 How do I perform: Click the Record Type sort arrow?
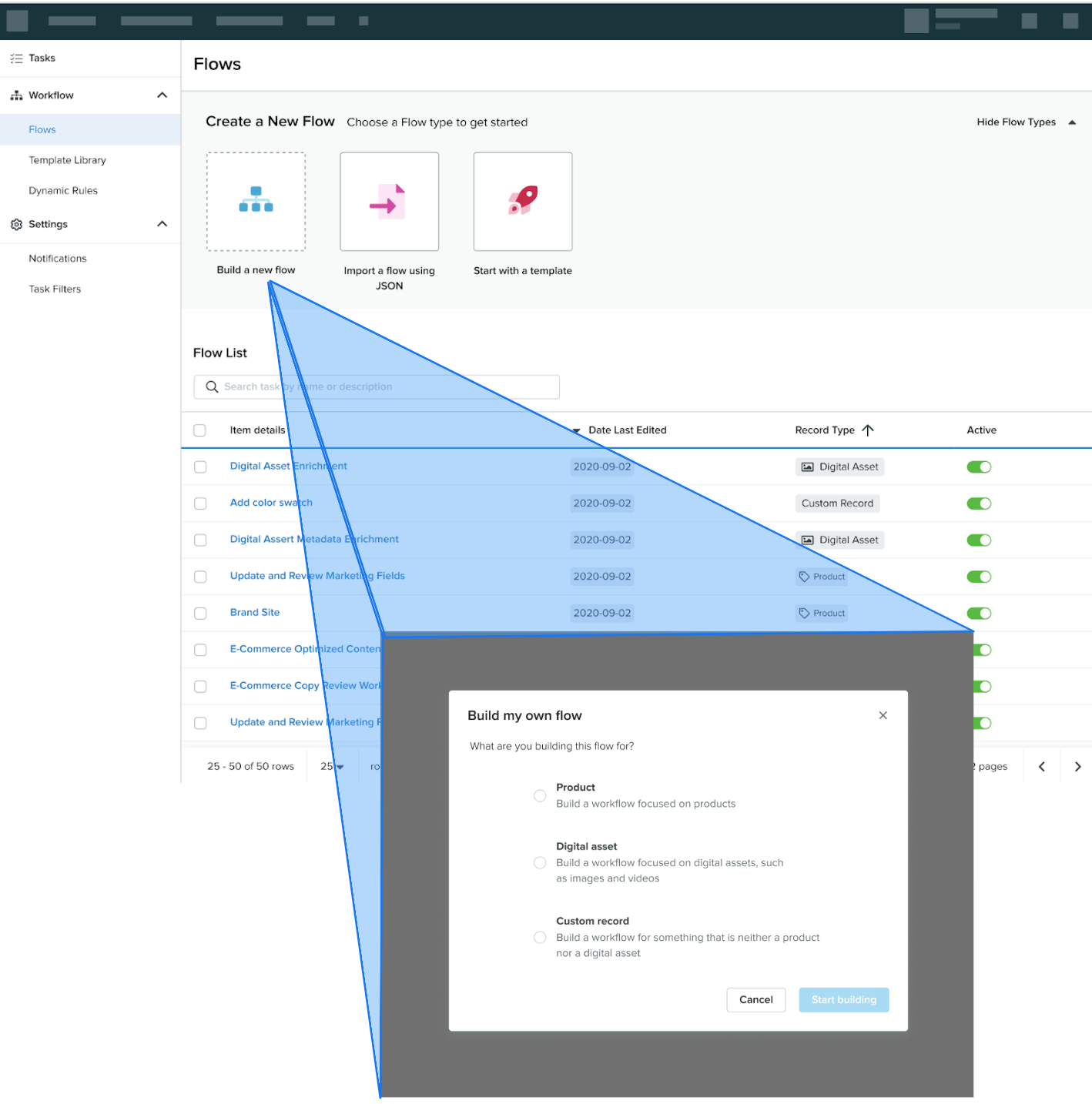pos(868,430)
